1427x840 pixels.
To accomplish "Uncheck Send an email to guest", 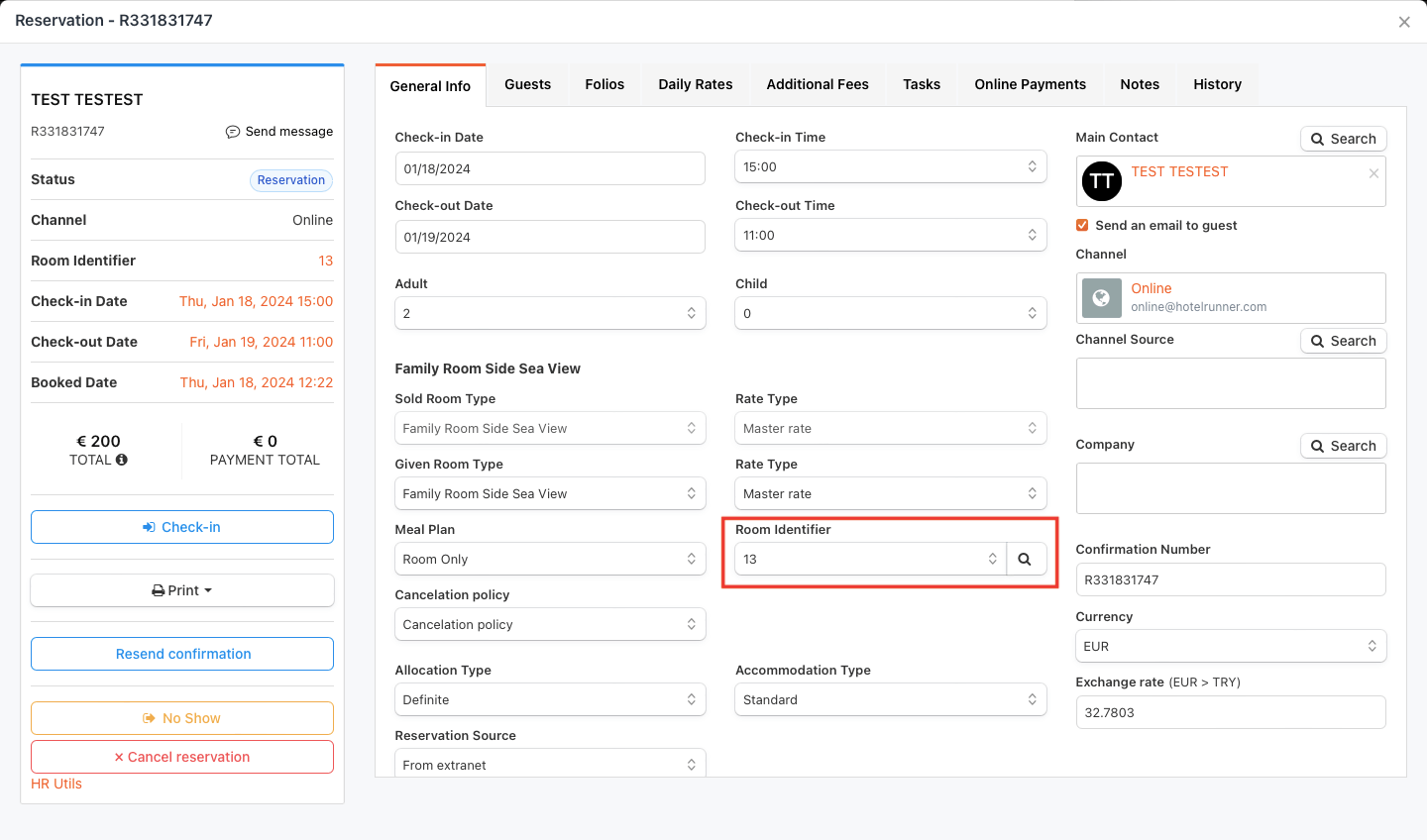I will coord(1082,226).
